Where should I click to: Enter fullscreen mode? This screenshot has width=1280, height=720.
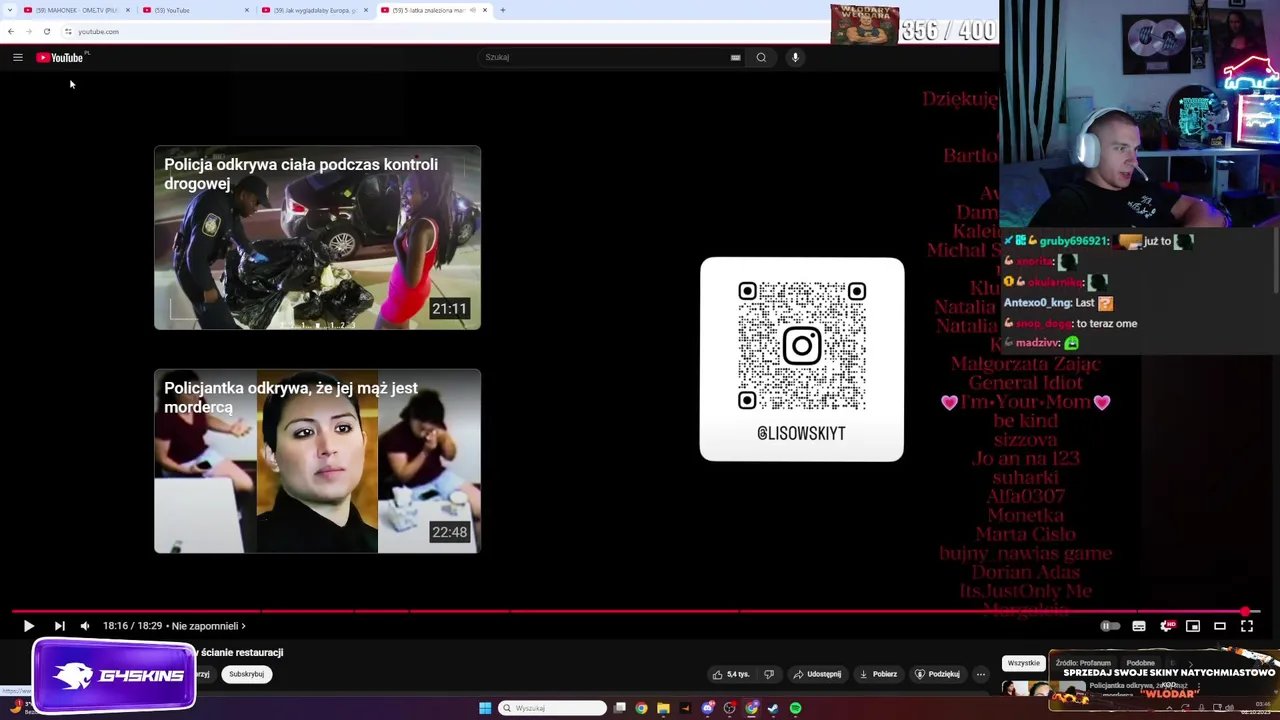(x=1247, y=626)
